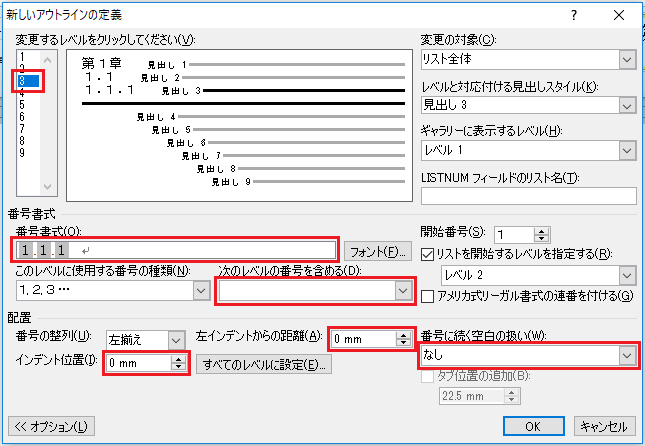Increase the 左インデントからの距離 value
Viewport: 645px width, 446px height.
404,335
